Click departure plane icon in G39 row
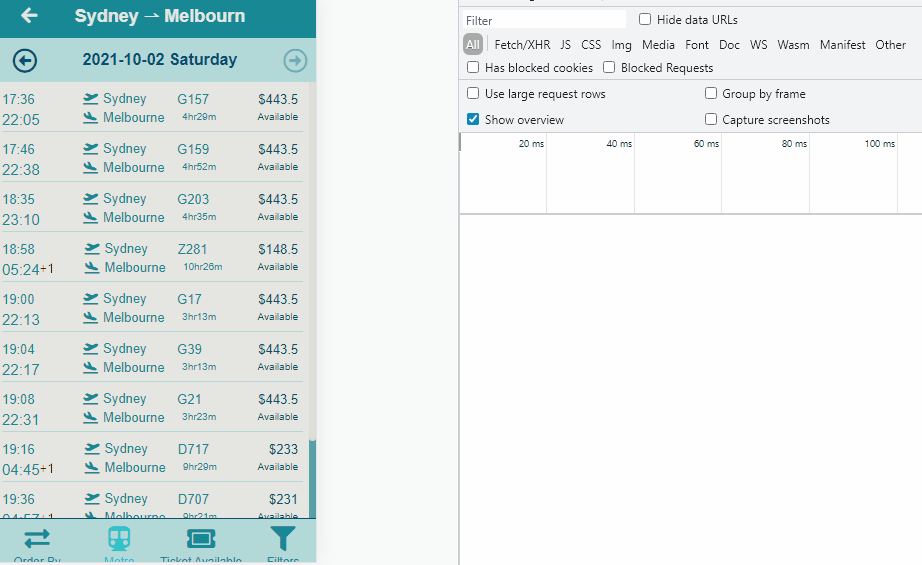 click(x=91, y=349)
